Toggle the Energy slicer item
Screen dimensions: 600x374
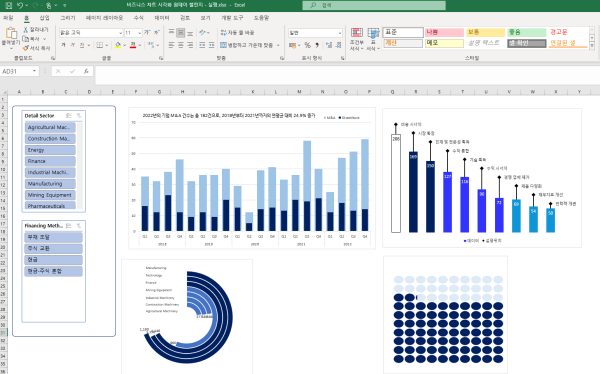tap(50, 150)
